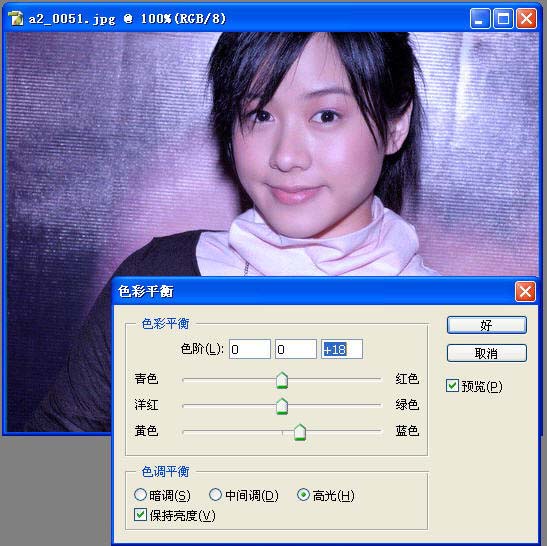The height and width of the screenshot is (546, 547).
Task: Select the 高光(H) highlights radio button
Action: tap(303, 494)
